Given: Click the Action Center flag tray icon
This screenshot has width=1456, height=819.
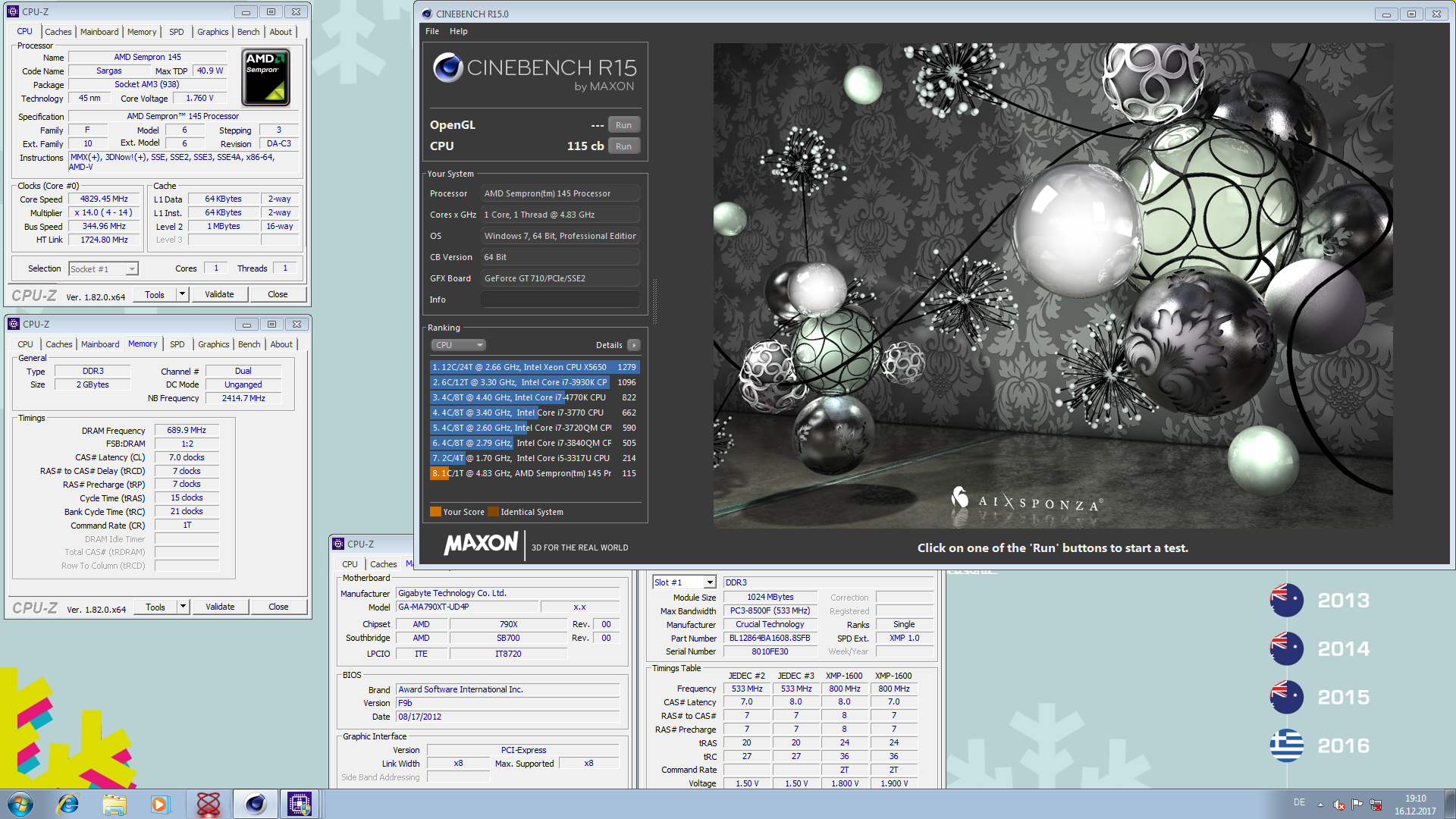Looking at the screenshot, I should [x=1357, y=805].
